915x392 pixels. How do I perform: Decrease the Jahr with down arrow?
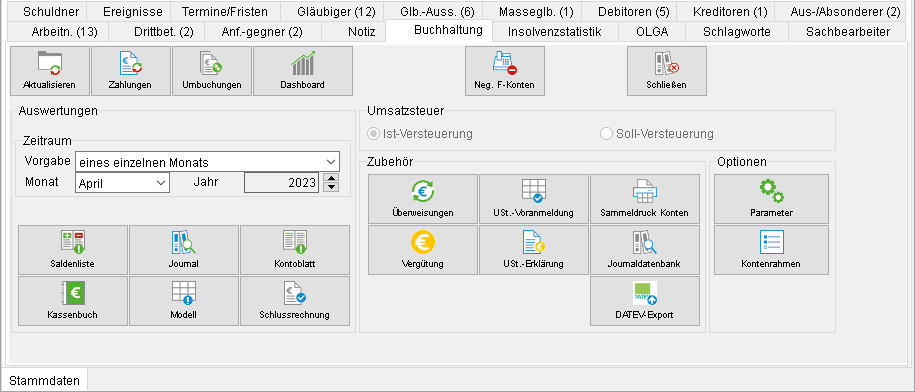pos(331,187)
